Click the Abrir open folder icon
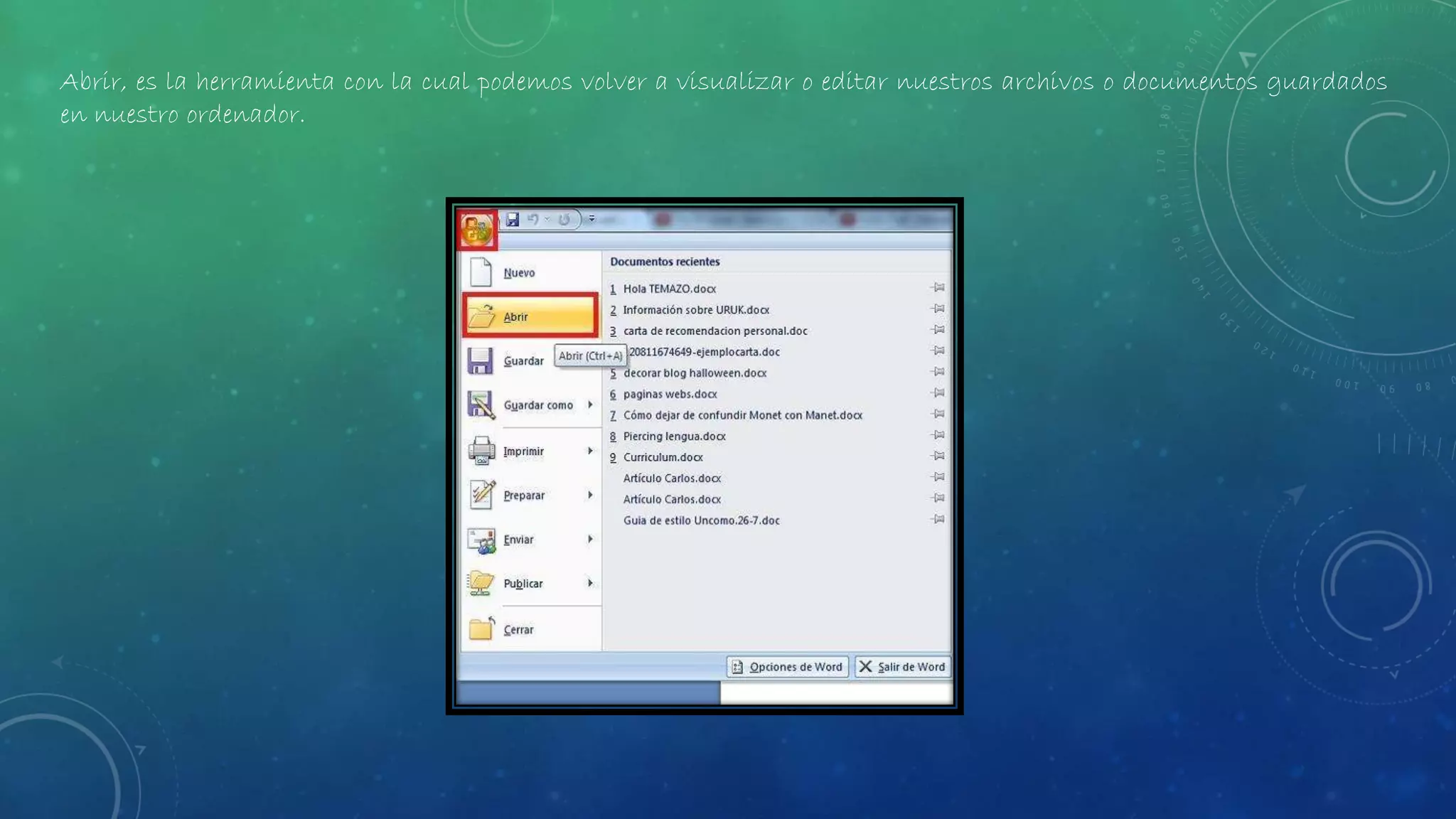This screenshot has height=819, width=1456. [x=482, y=316]
